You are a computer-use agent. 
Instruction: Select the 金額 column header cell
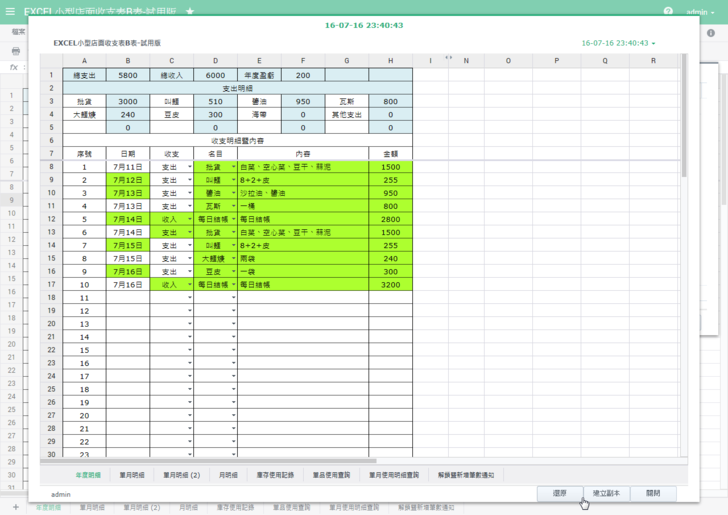(390, 153)
